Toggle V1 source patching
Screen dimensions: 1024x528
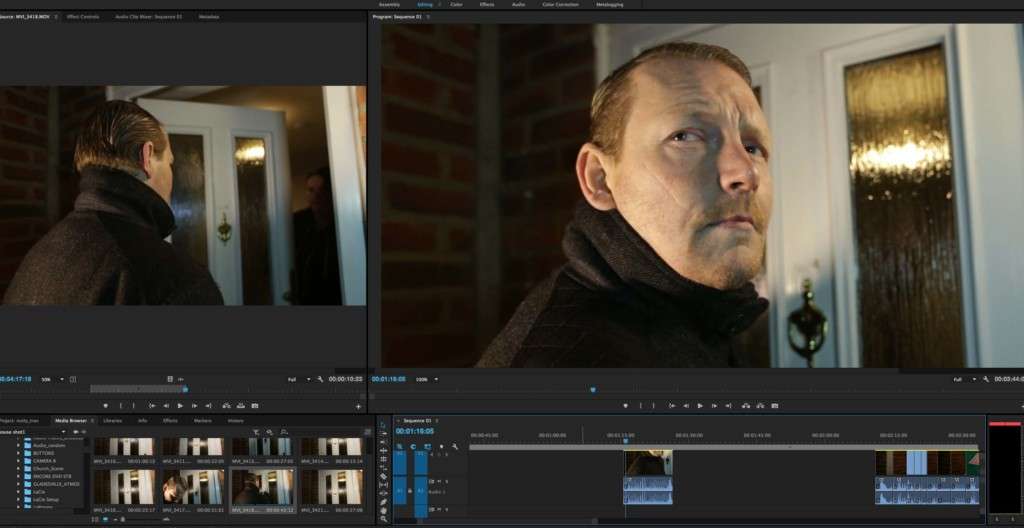pos(400,462)
